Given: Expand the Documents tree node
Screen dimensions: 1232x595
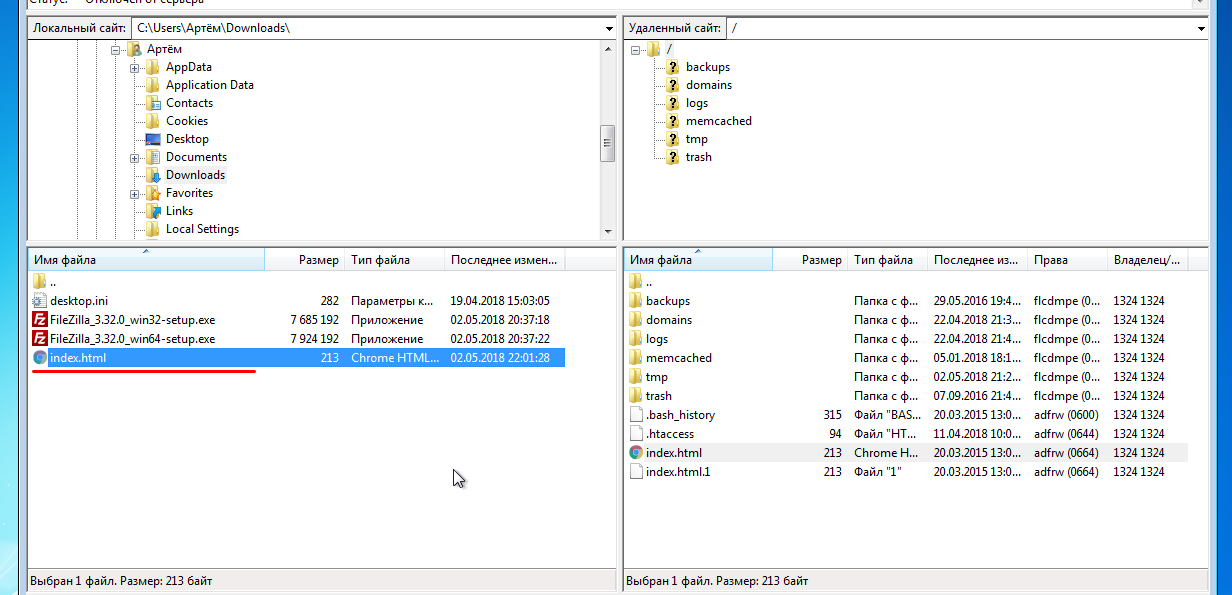Looking at the screenshot, I should [x=134, y=158].
